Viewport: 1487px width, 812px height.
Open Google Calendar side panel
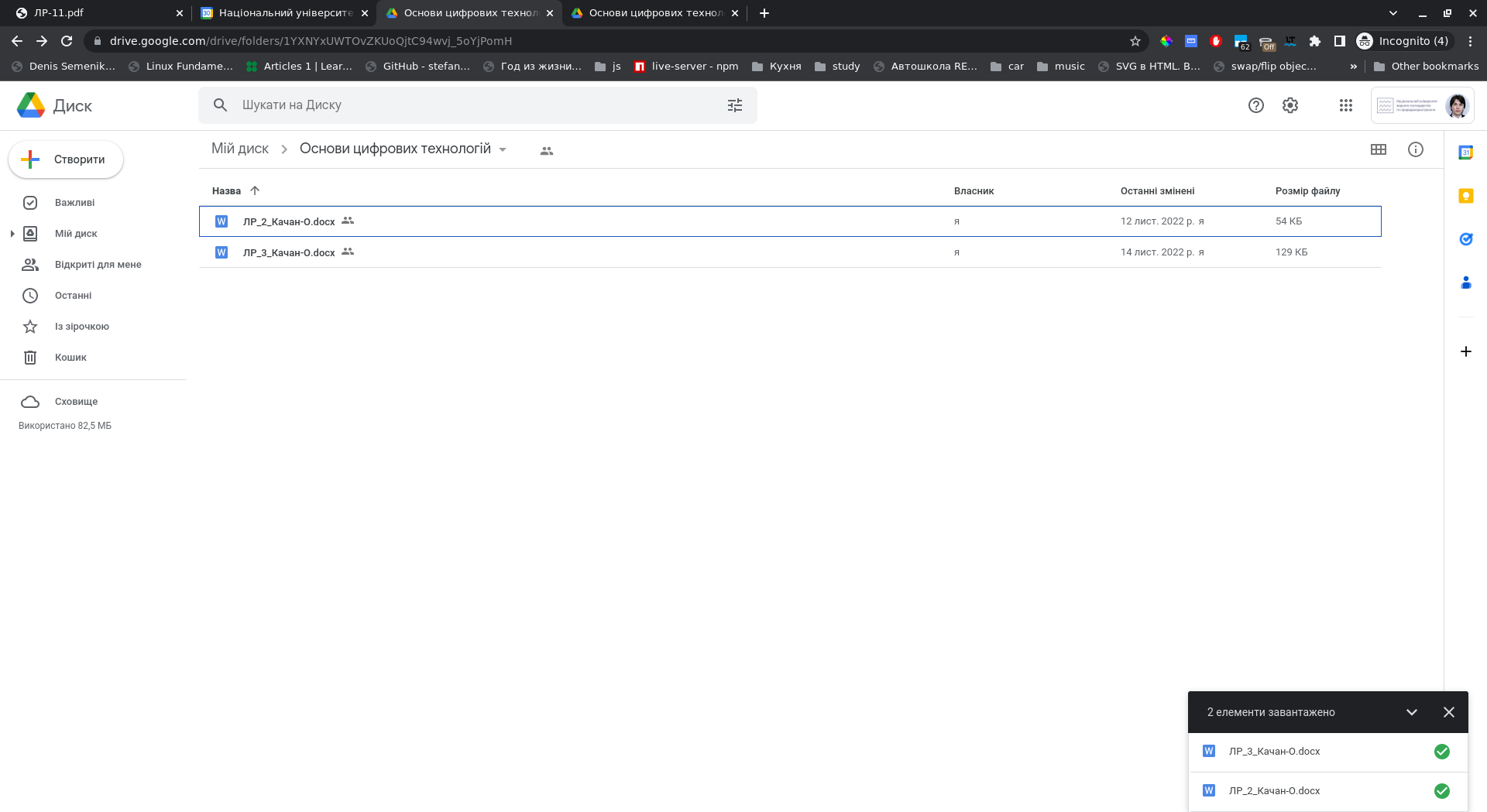pyautogui.click(x=1465, y=152)
